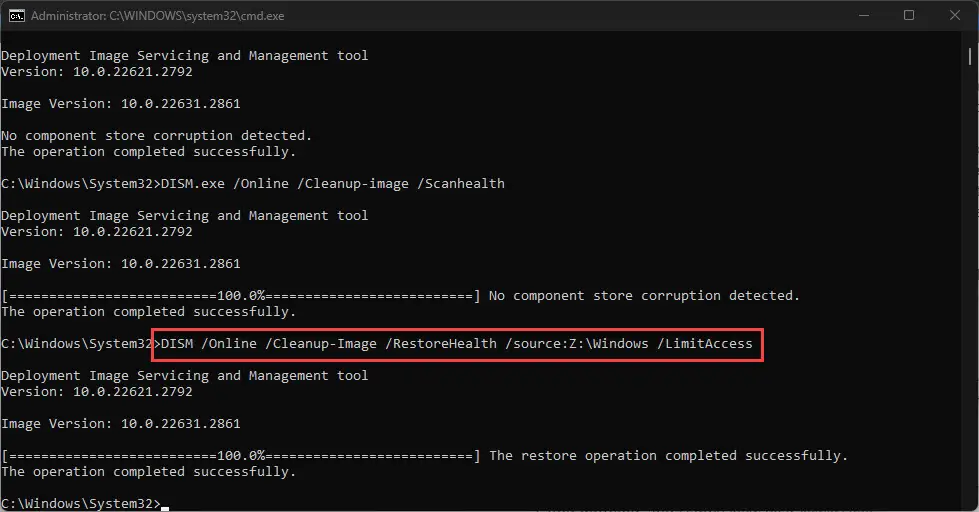
Task: Maximize the Command Prompt window
Action: 908,15
